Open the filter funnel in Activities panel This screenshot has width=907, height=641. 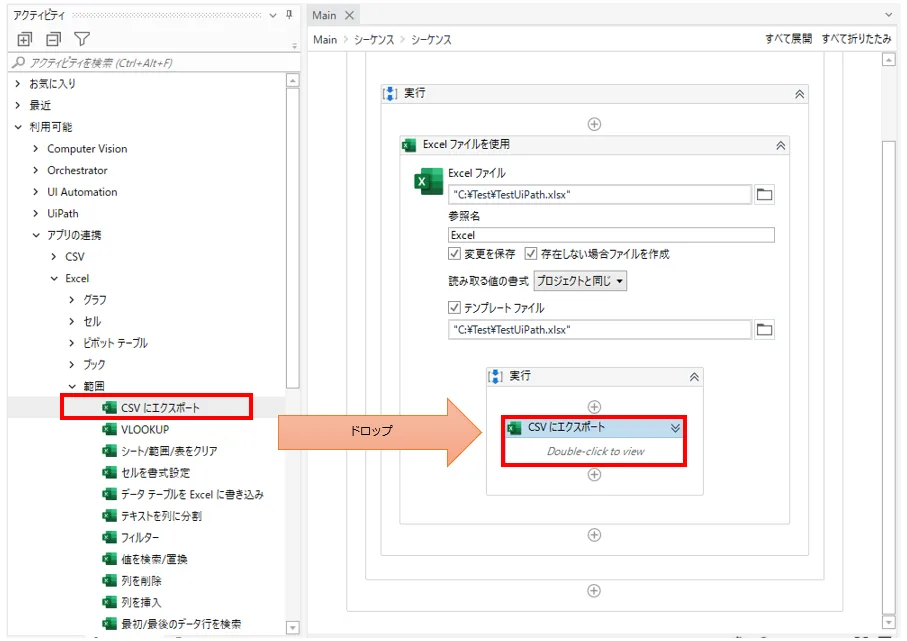click(83, 40)
